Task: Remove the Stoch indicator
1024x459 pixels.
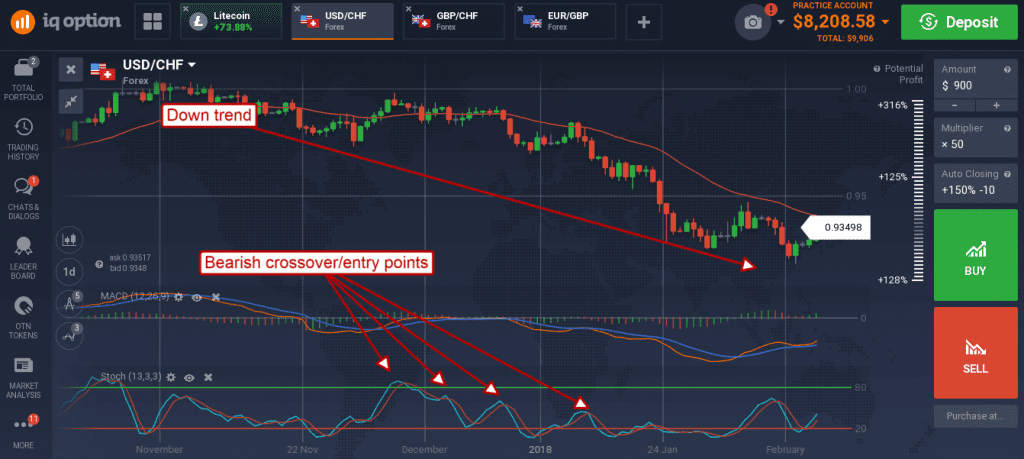Action: point(208,377)
